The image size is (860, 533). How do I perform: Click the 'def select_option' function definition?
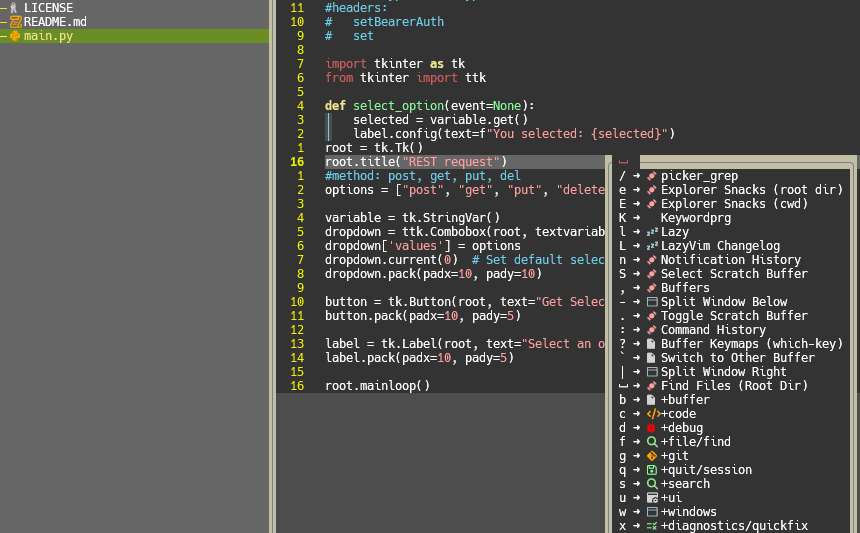click(429, 106)
